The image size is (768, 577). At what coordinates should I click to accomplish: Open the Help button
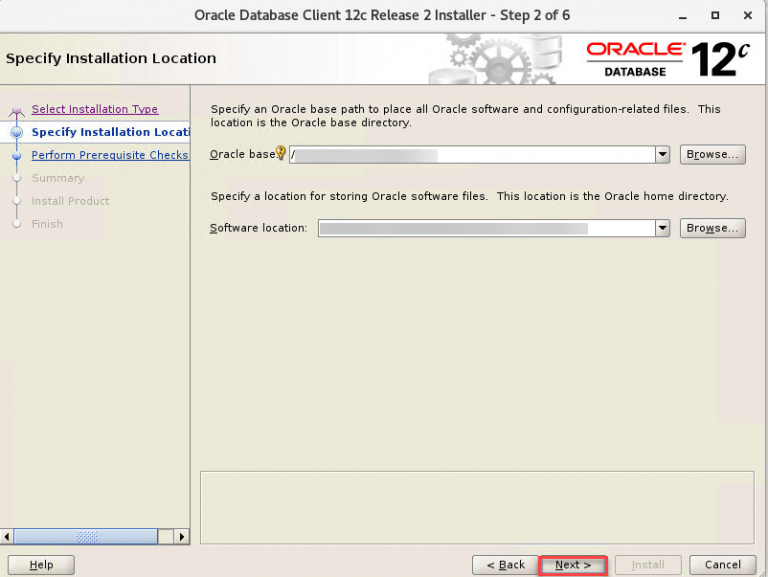coord(41,565)
